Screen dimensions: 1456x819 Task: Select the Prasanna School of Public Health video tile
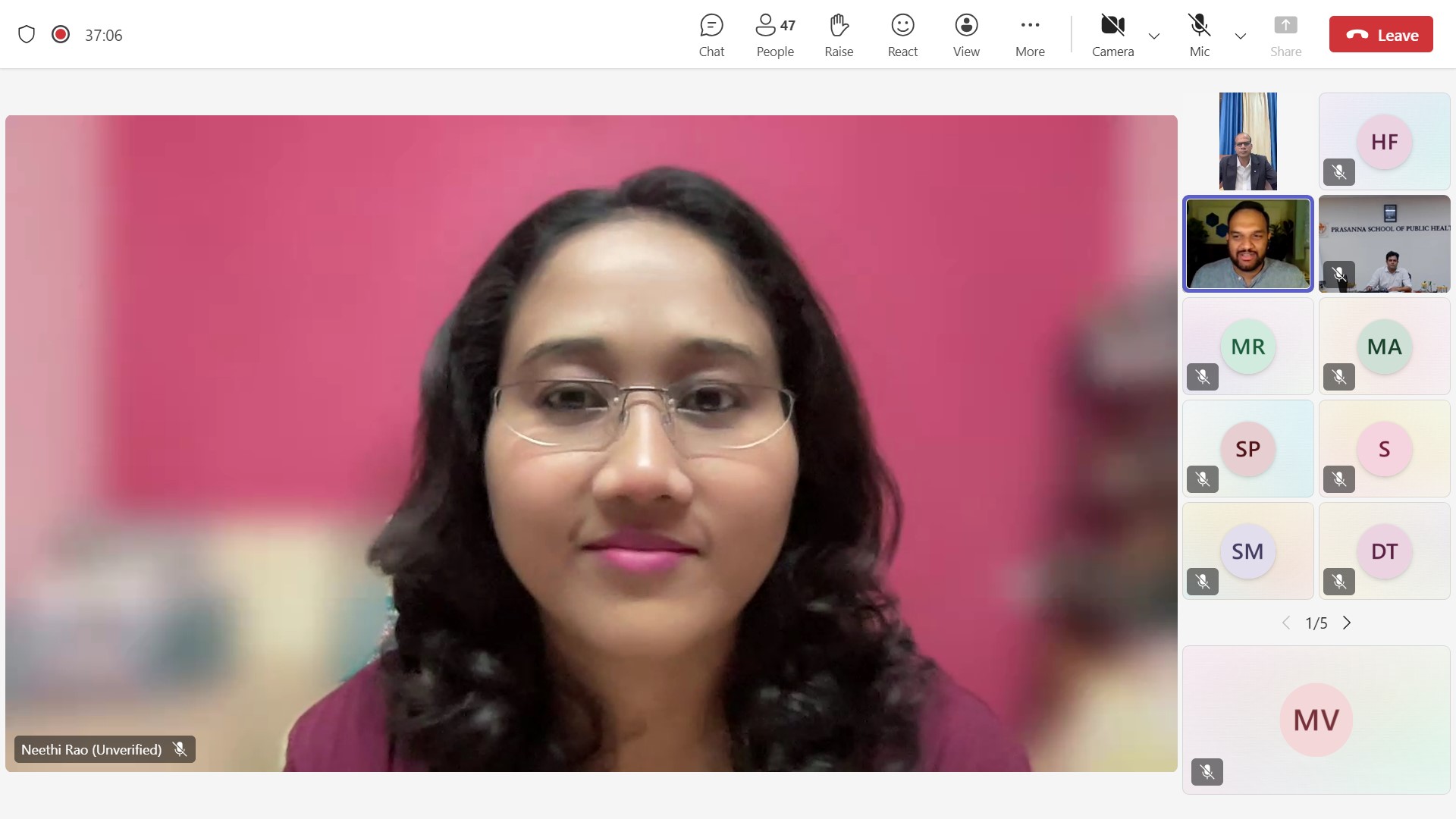1384,244
